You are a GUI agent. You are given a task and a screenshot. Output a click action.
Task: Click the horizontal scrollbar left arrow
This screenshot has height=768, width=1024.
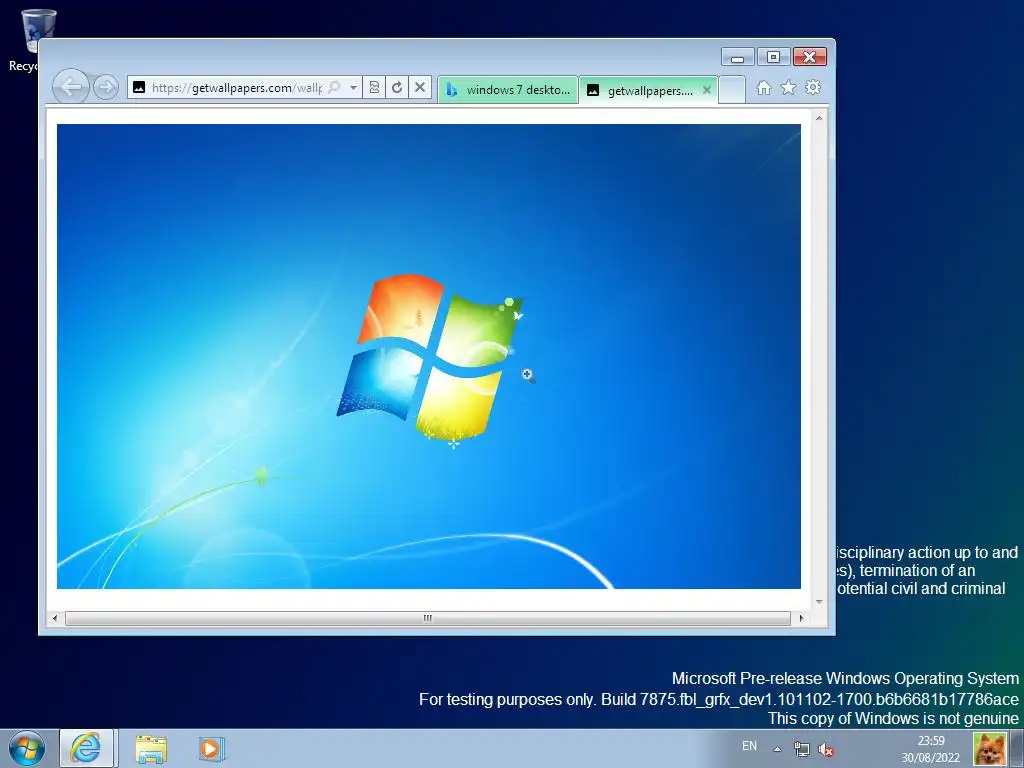(x=55, y=618)
